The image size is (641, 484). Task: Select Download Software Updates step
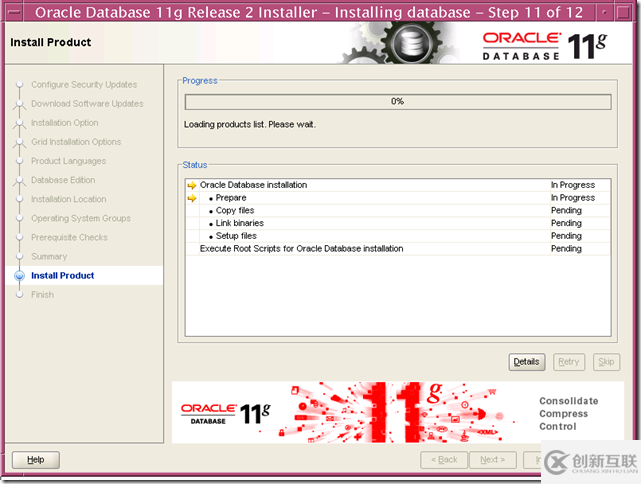(x=87, y=104)
